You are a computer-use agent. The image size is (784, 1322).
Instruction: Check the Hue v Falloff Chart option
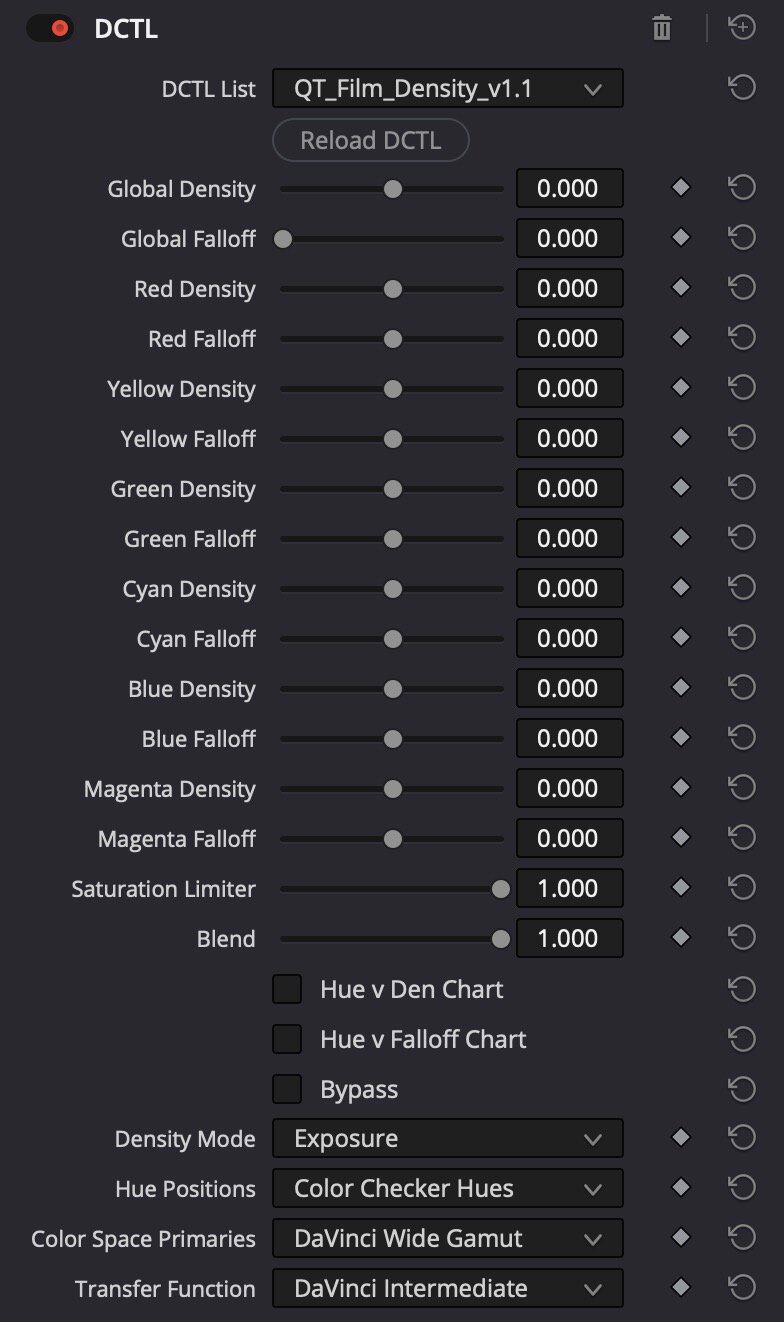tap(287, 1039)
